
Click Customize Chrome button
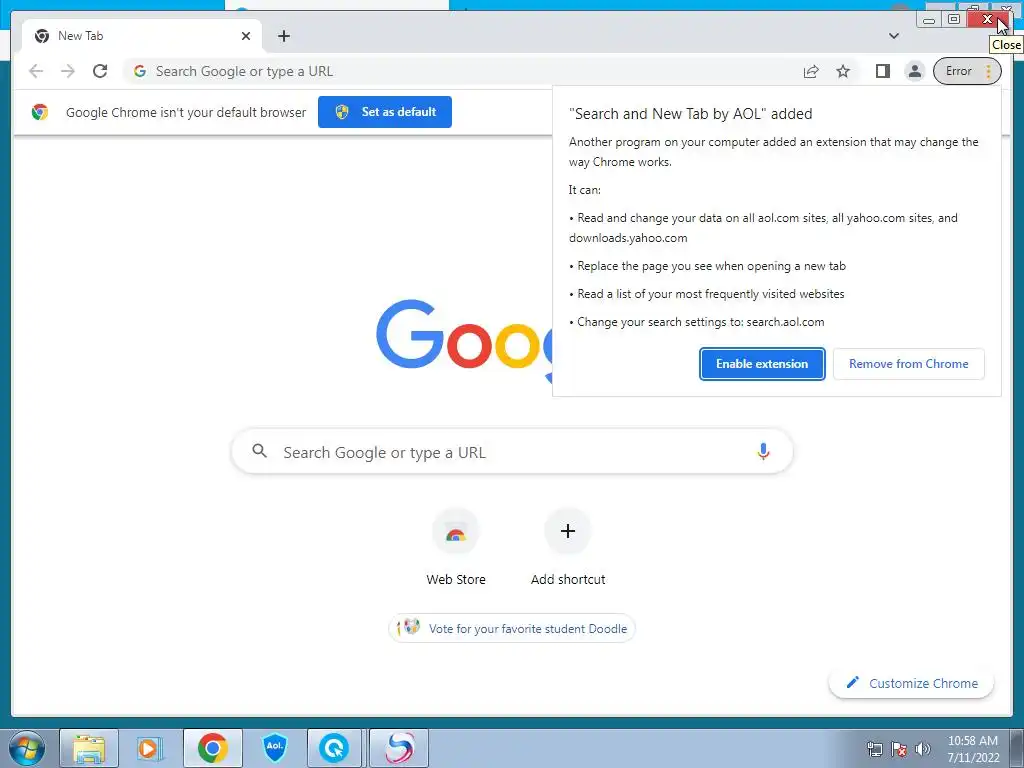[911, 683]
